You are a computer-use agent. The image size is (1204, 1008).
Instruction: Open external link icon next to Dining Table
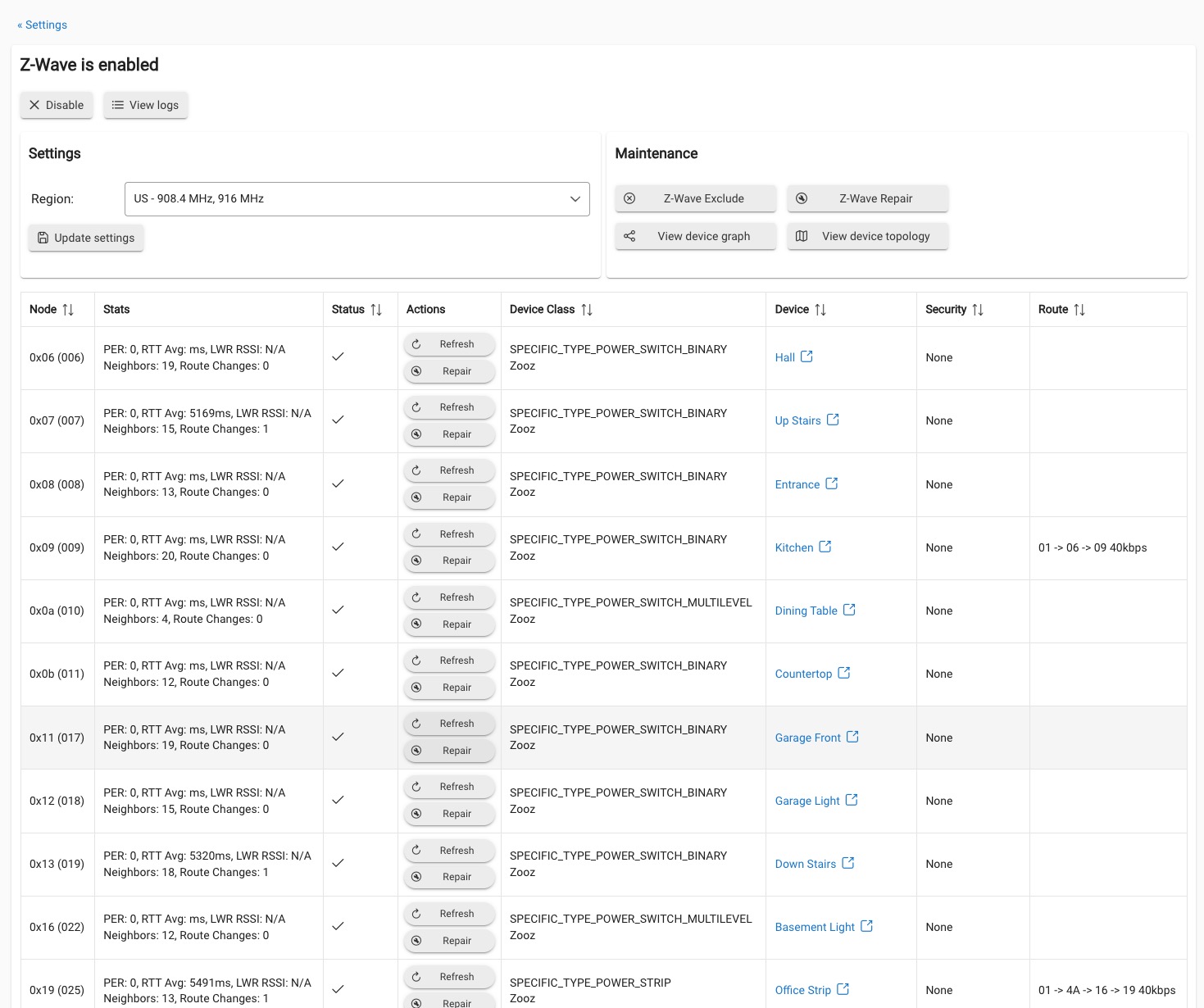(x=849, y=610)
